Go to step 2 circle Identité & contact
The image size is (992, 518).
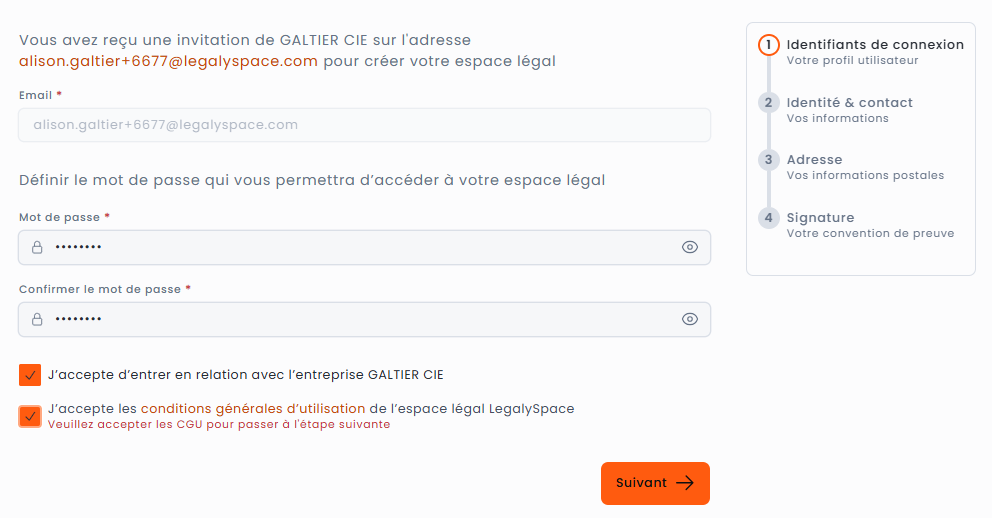click(x=768, y=102)
